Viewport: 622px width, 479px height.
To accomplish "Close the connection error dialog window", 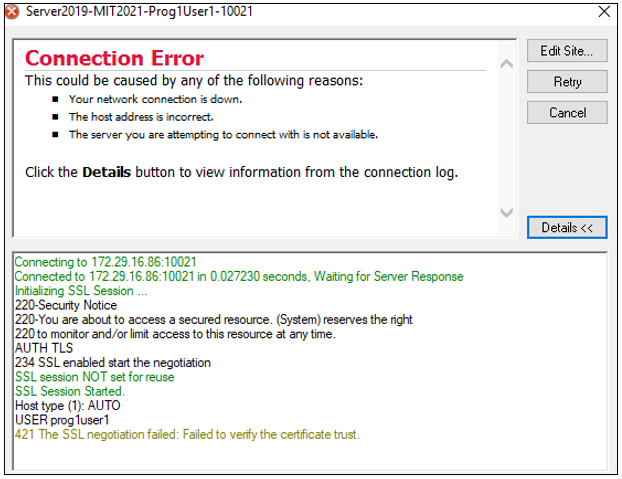I will pyautogui.click(x=603, y=12).
